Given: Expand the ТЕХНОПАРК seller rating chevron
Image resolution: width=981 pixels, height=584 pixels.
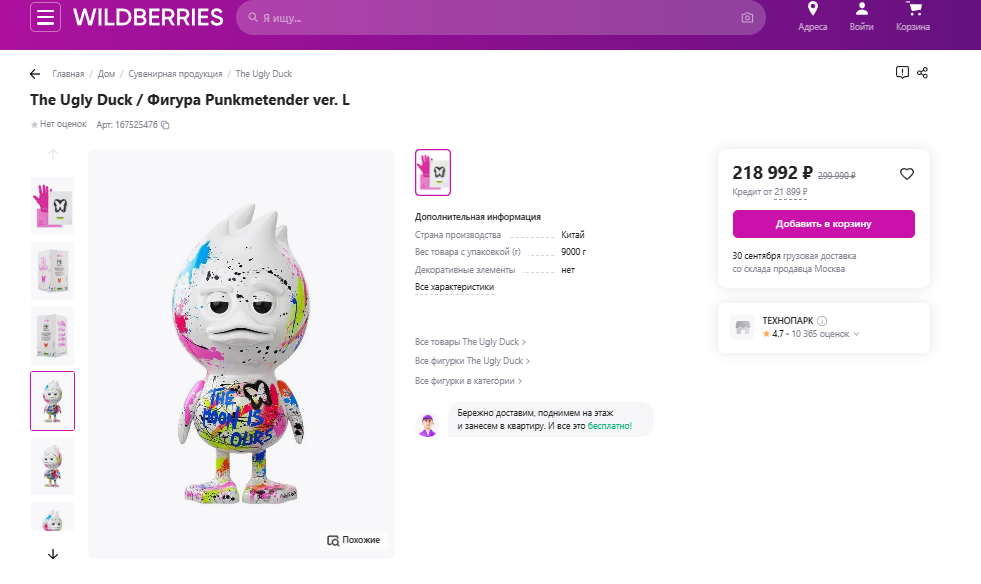Looking at the screenshot, I should click(x=857, y=334).
